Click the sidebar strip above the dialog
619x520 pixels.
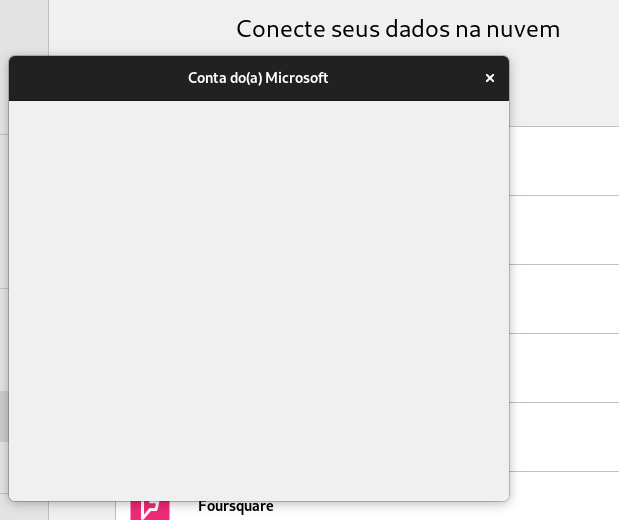tap(24, 27)
